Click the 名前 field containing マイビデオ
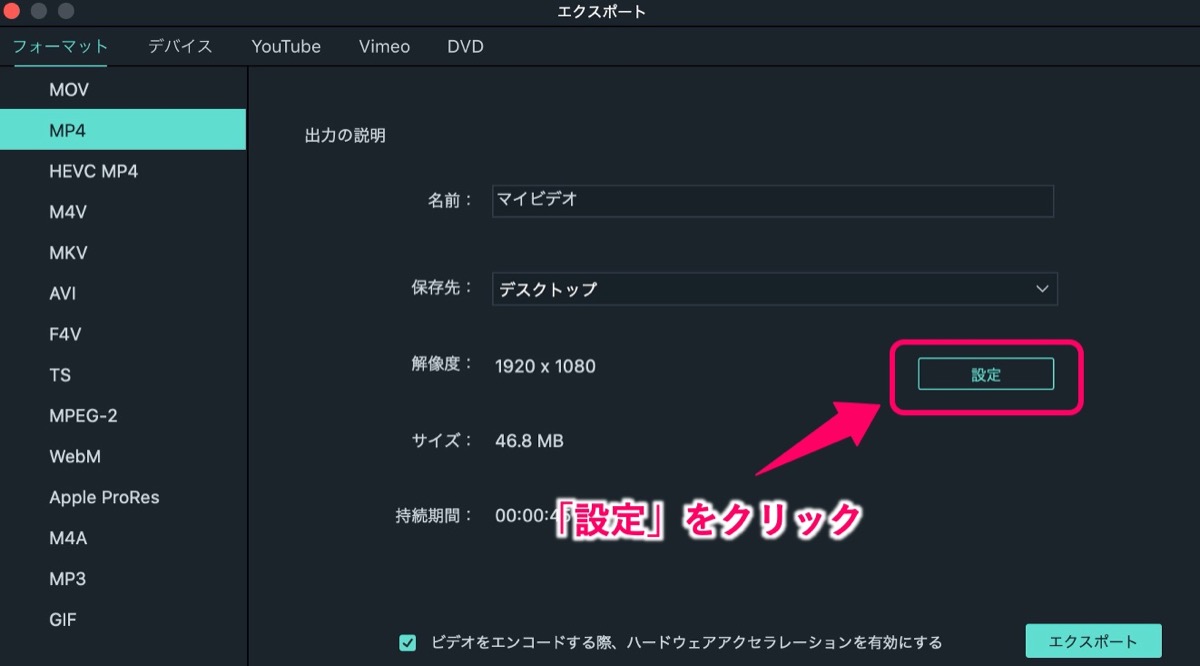This screenshot has width=1200, height=666. (773, 200)
